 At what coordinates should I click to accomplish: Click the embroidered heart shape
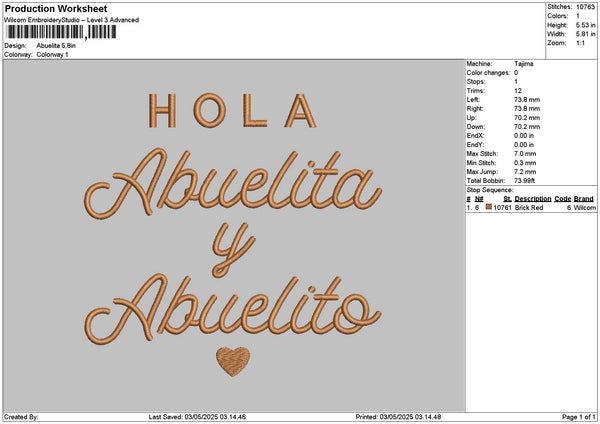coord(233,361)
